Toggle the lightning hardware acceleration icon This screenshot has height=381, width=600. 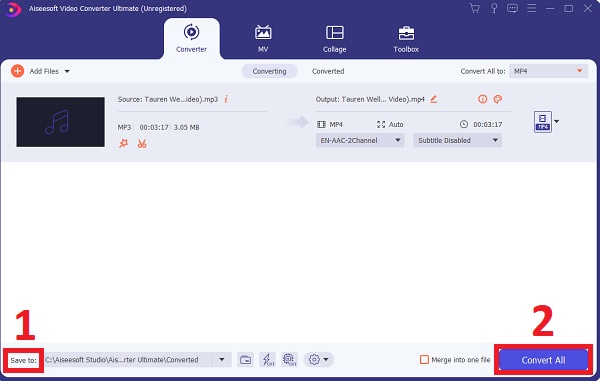(x=267, y=360)
